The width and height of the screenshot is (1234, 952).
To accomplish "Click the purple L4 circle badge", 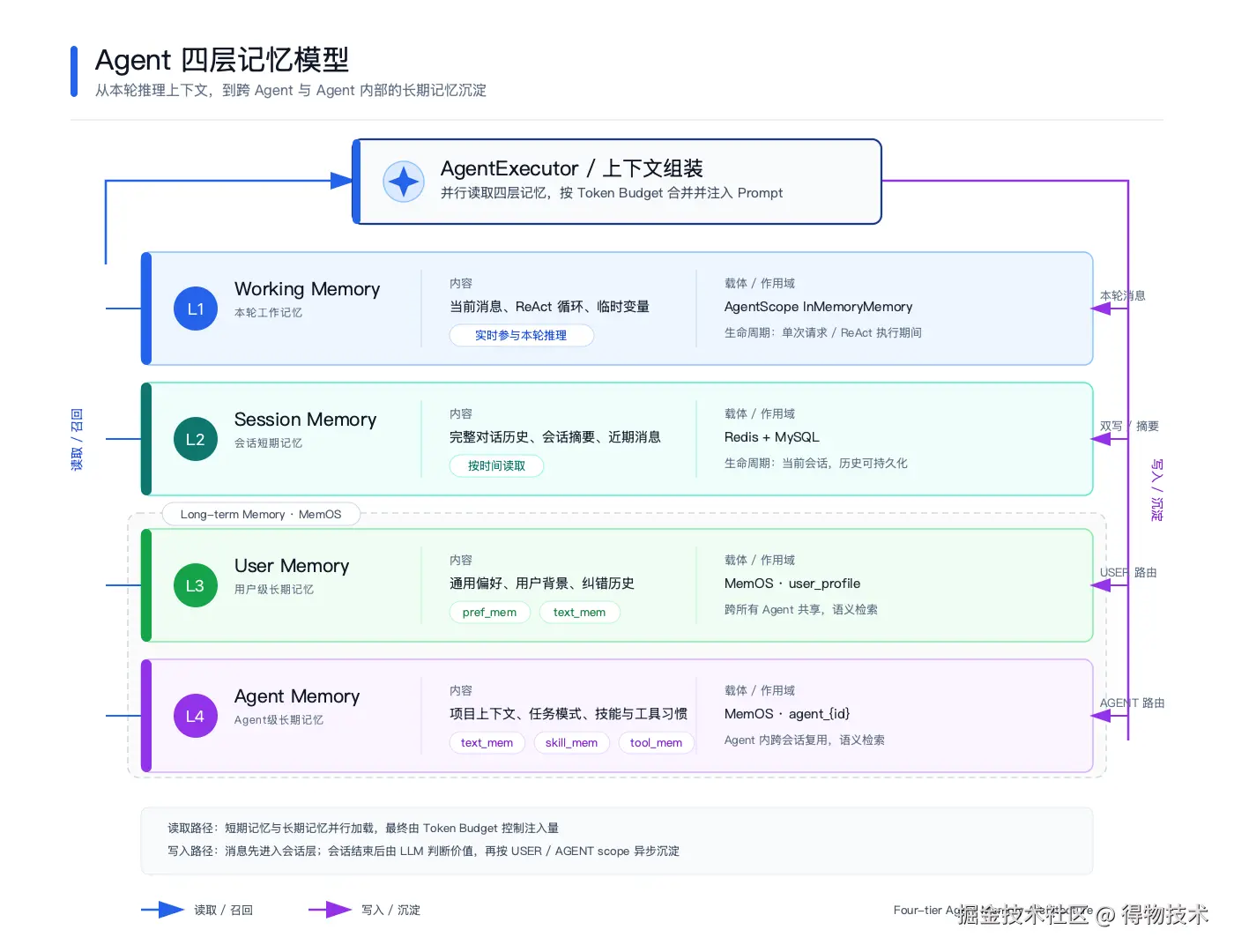I will [x=196, y=717].
